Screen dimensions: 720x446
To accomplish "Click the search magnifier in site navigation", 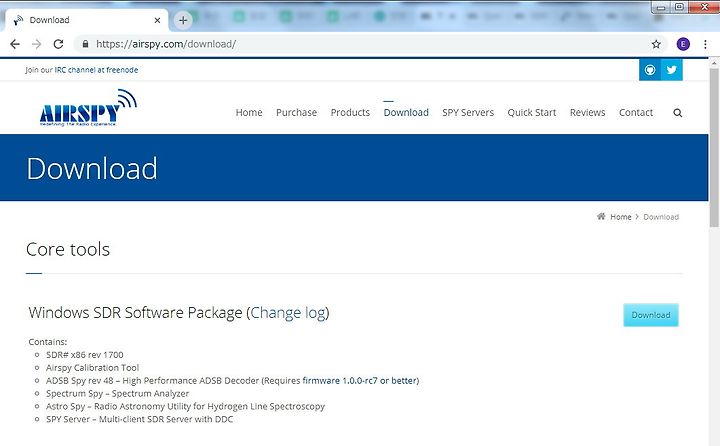I will 677,113.
